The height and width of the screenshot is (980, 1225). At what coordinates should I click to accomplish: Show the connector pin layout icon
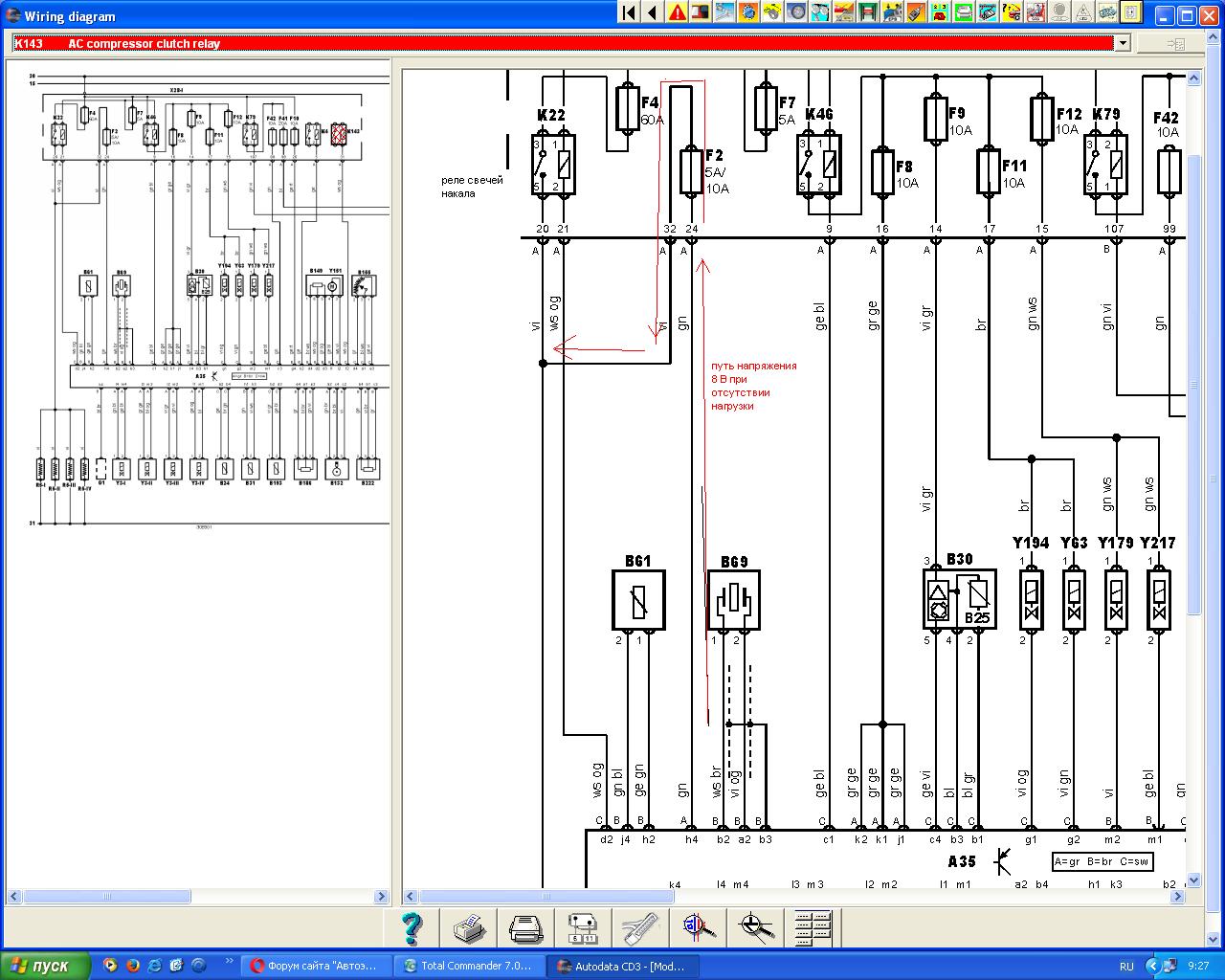coord(583,927)
